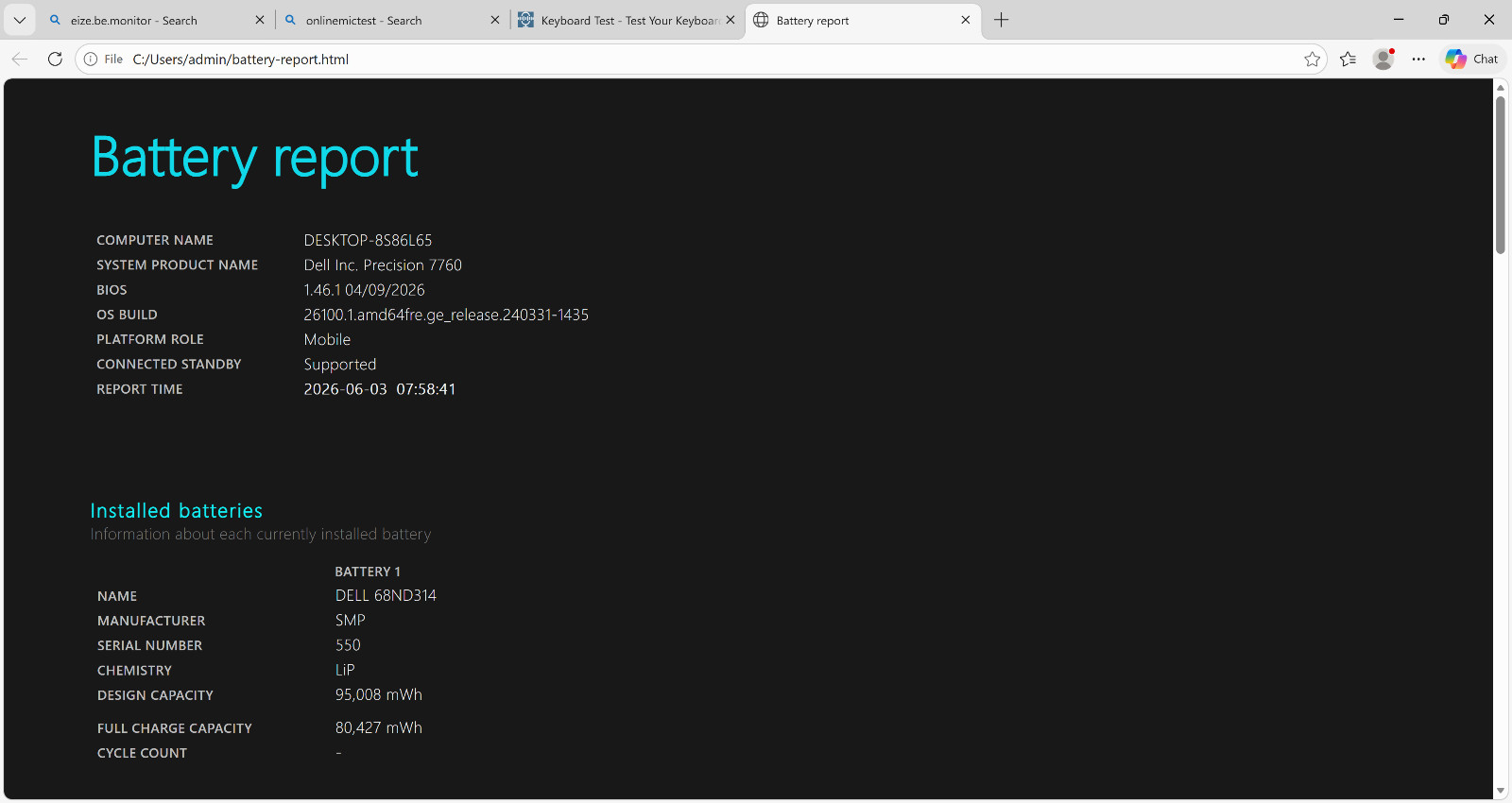This screenshot has height=803, width=1512.
Task: Click BIOS version 1.46.1 04/09/2026
Action: pos(364,290)
